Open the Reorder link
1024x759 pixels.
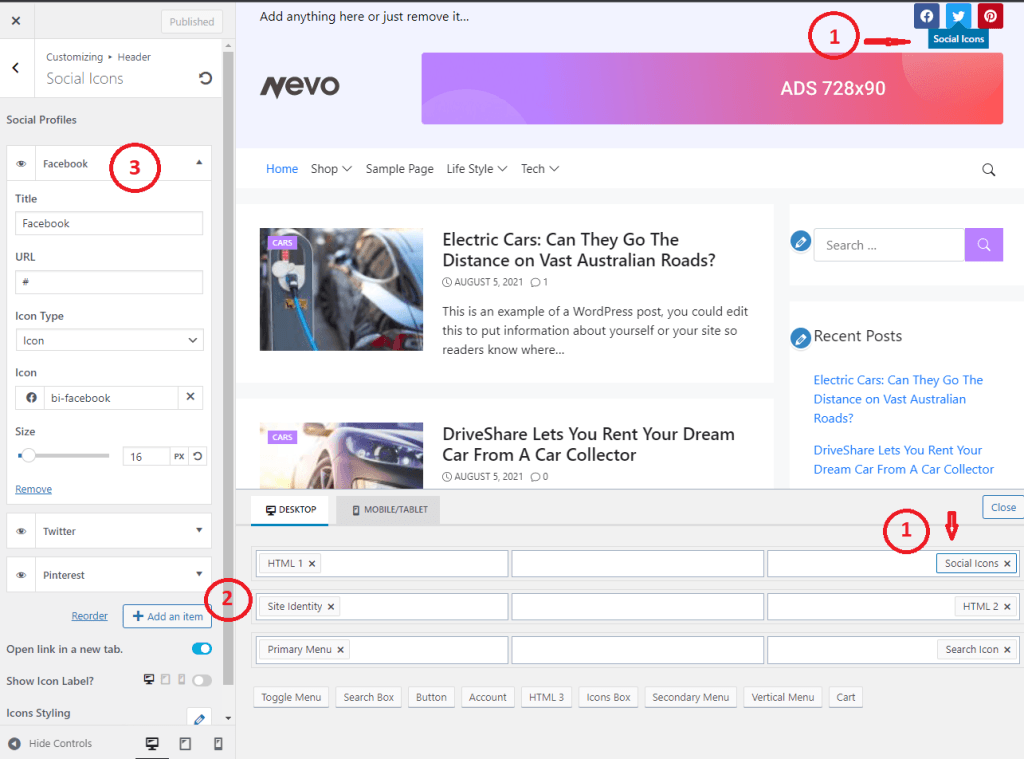pos(89,616)
